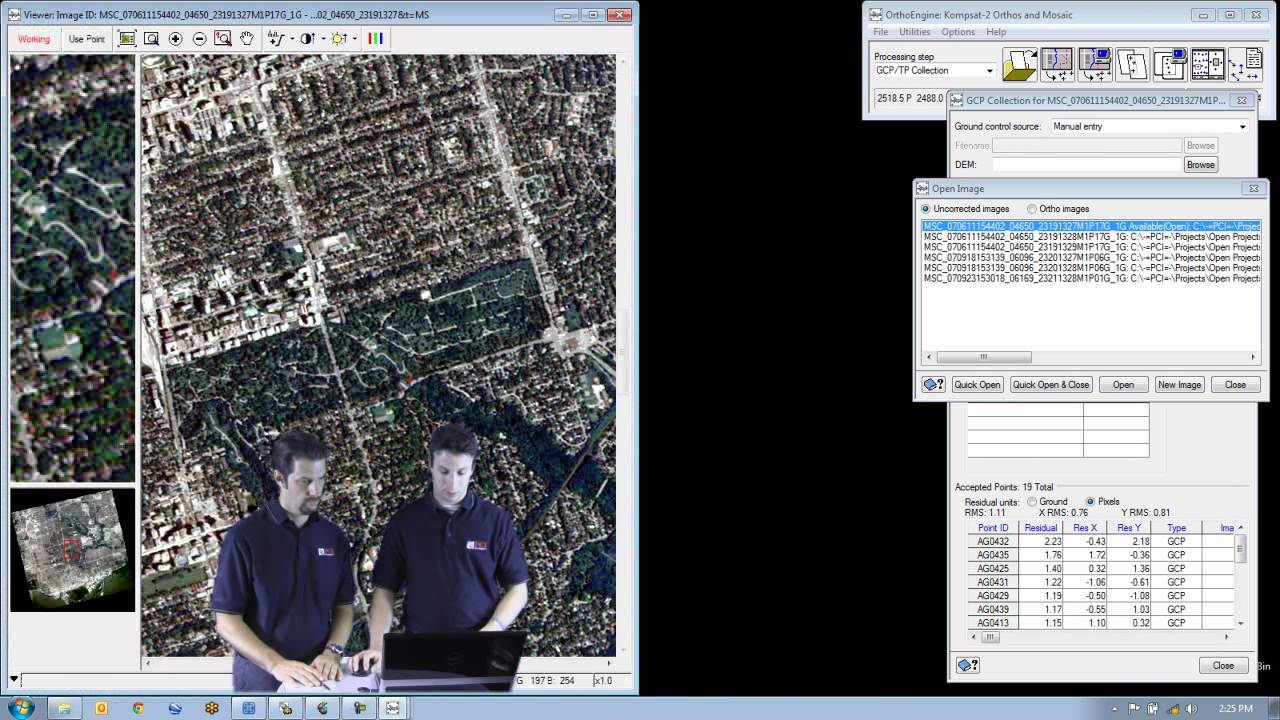
Task: Expand the contrast dropdown arrow
Action: pos(323,39)
